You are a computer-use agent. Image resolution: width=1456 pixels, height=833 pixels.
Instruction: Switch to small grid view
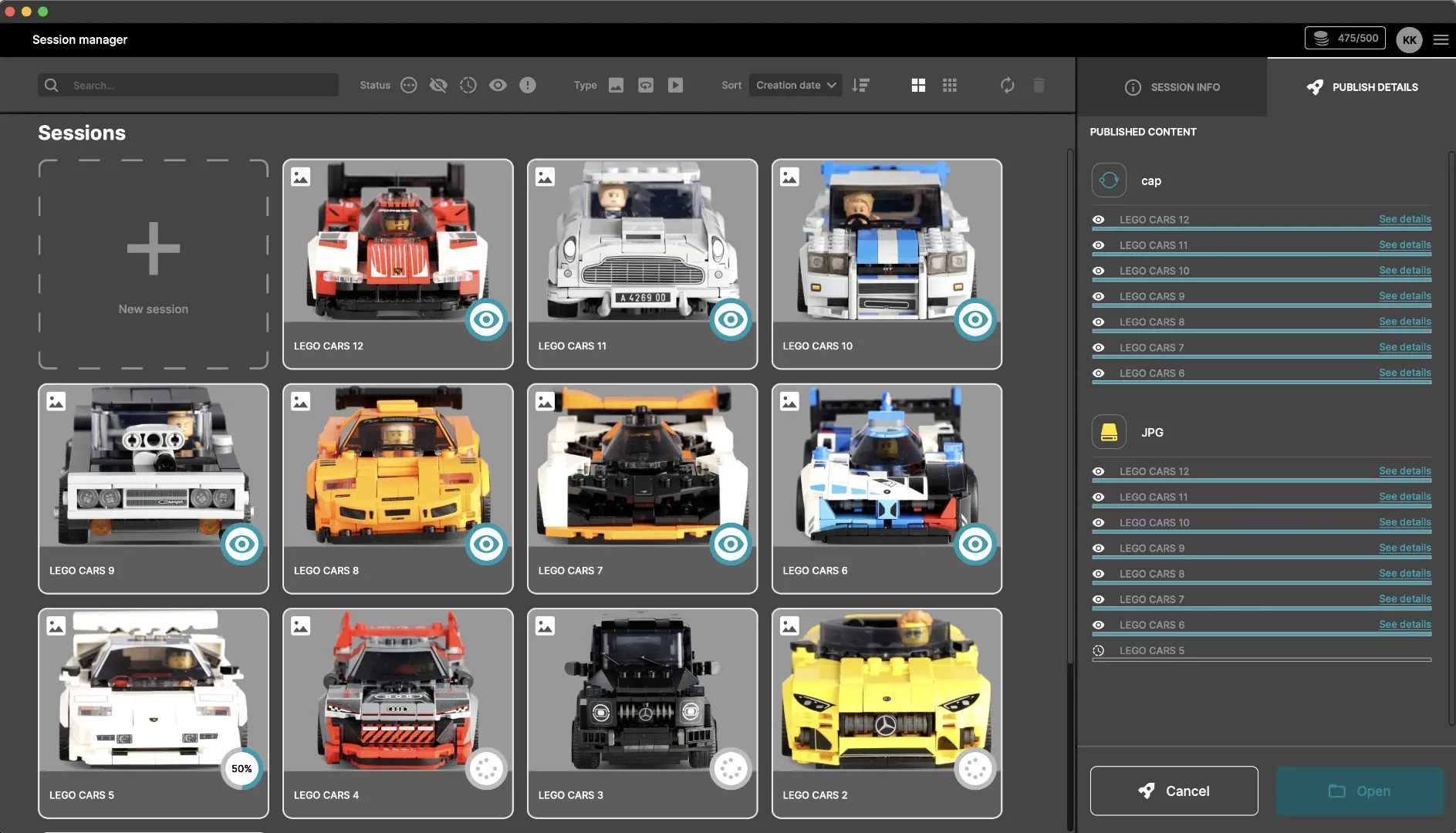950,86
